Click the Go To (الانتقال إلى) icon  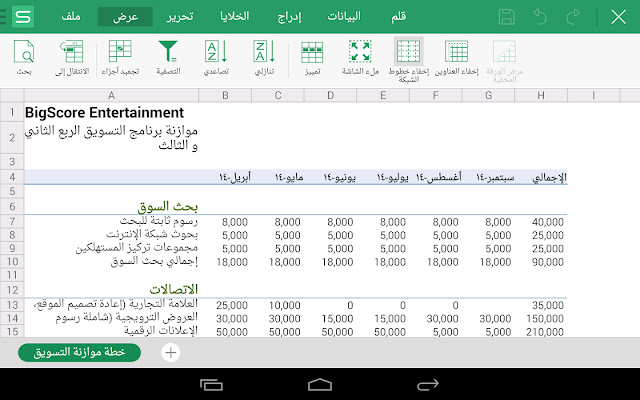[x=72, y=57]
